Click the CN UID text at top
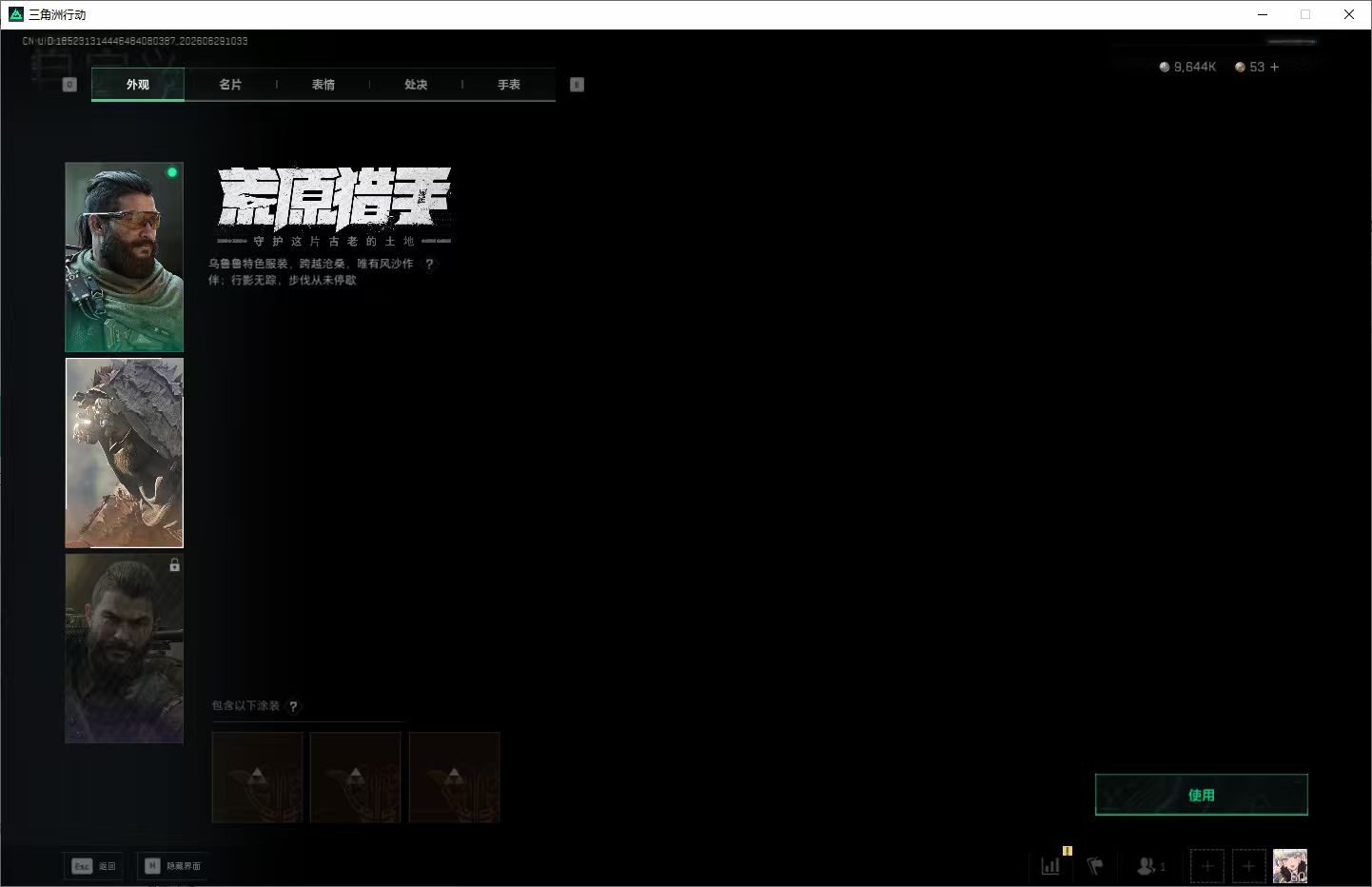The image size is (1372, 887). [x=135, y=41]
